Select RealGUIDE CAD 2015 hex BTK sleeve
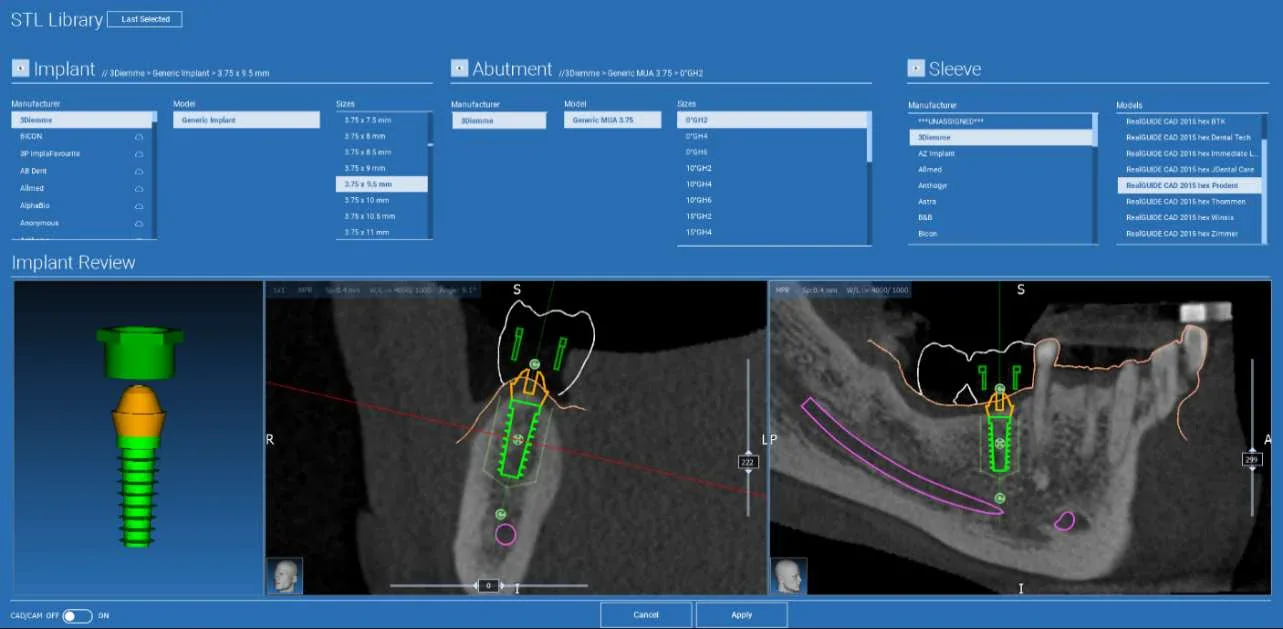 coord(1188,121)
